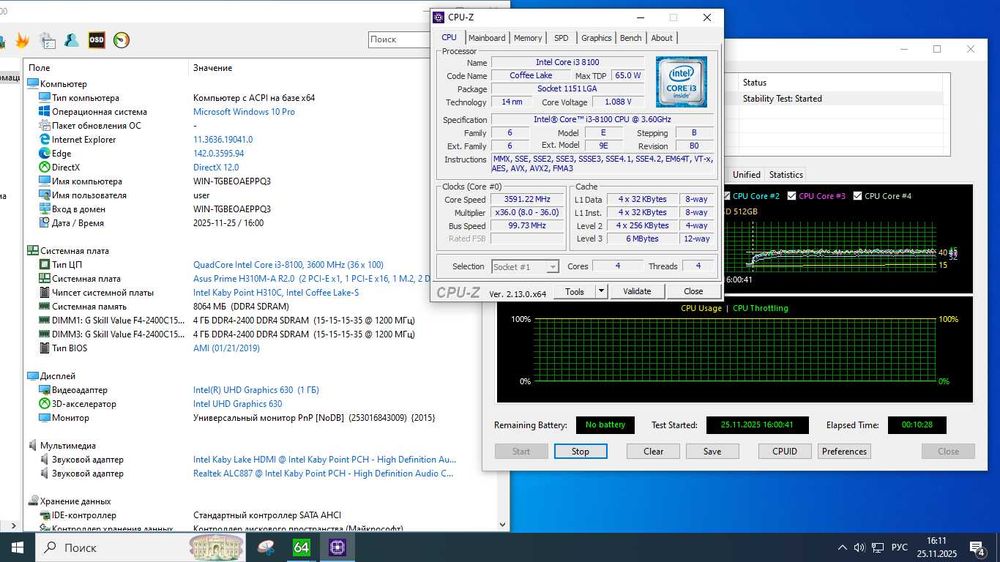Click the speaker icon of Realtek ALC887 row
This screenshot has width=1000, height=562.
pyautogui.click(x=44, y=473)
